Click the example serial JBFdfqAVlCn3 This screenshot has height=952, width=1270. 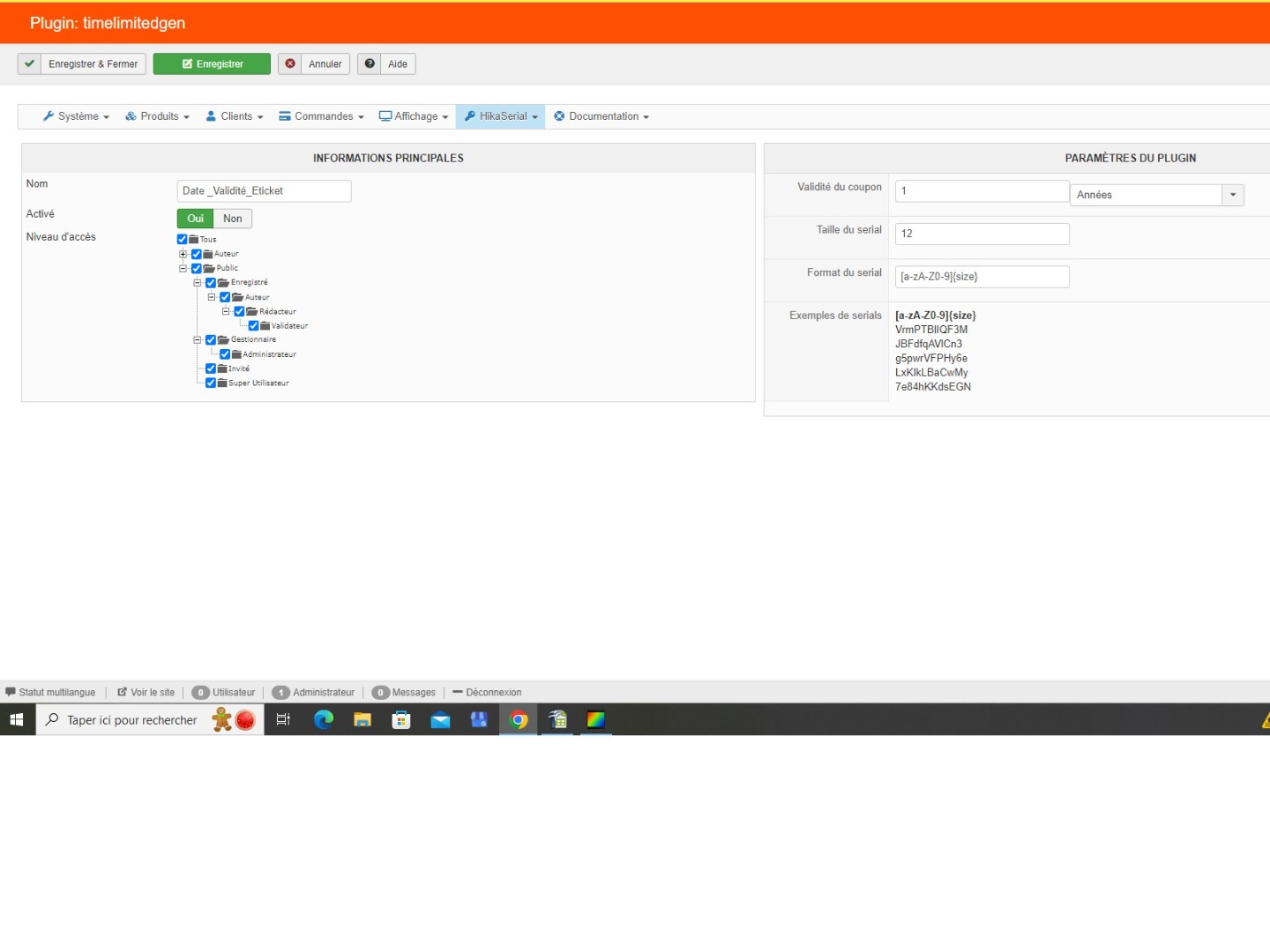click(x=929, y=345)
